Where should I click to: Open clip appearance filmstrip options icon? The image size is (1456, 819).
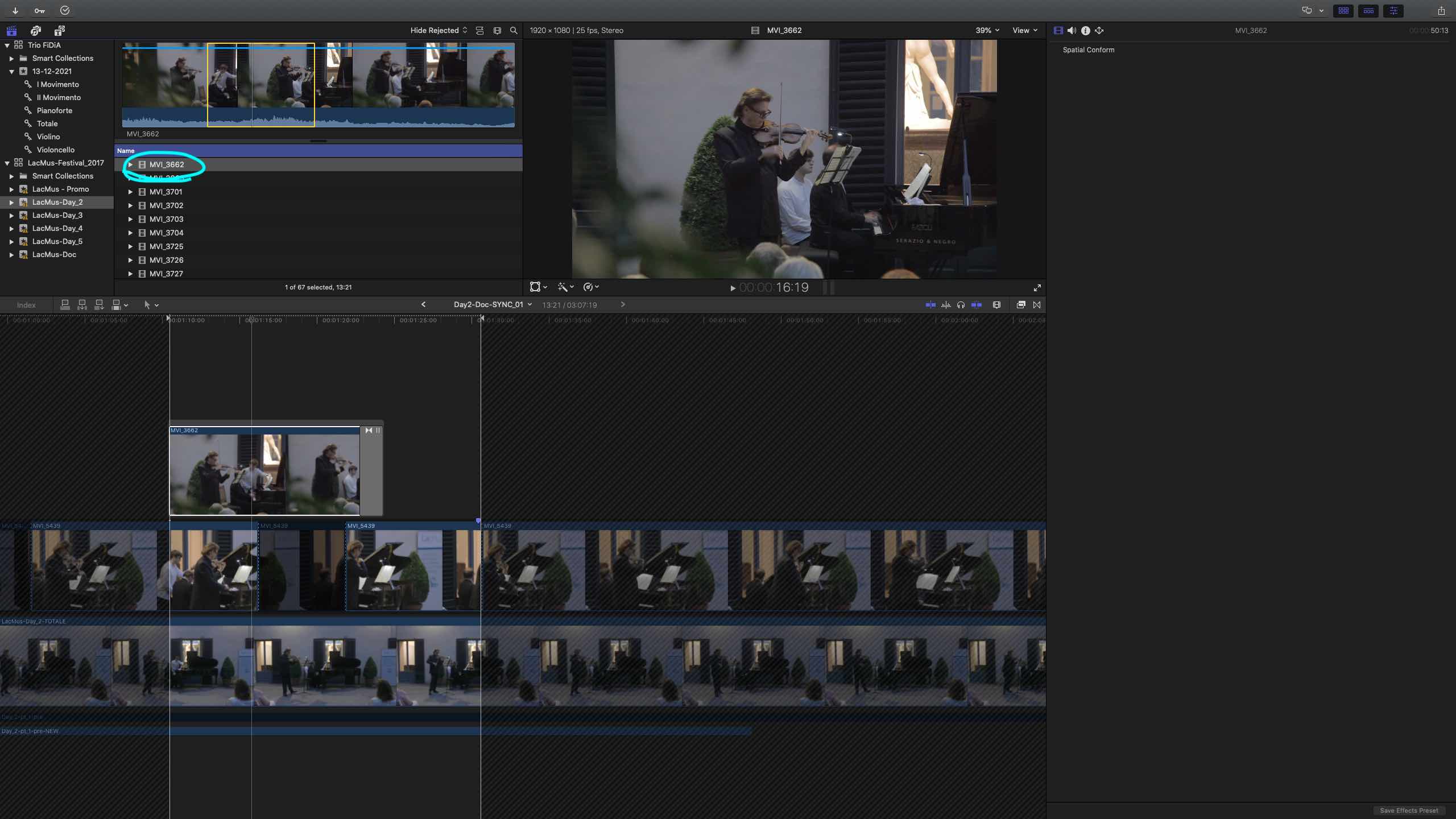pyautogui.click(x=497, y=30)
